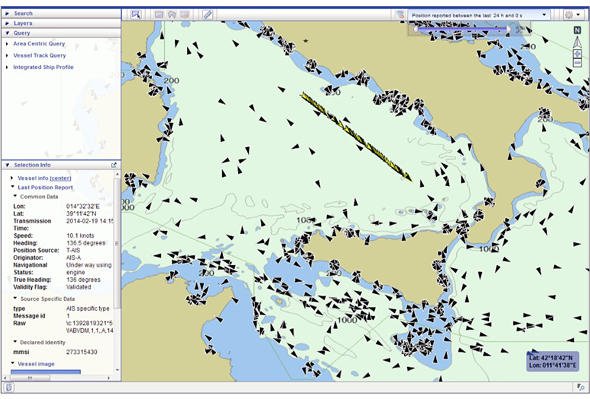The width and height of the screenshot is (590, 399).
Task: Click the vertical scrollbar of Selection Info
Action: pos(117,243)
